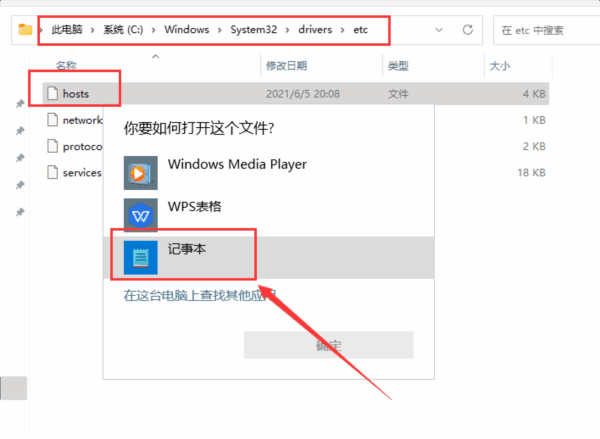Viewport: 600px width, 439px height.
Task: Select the 记事本 notepad icon
Action: (141, 257)
